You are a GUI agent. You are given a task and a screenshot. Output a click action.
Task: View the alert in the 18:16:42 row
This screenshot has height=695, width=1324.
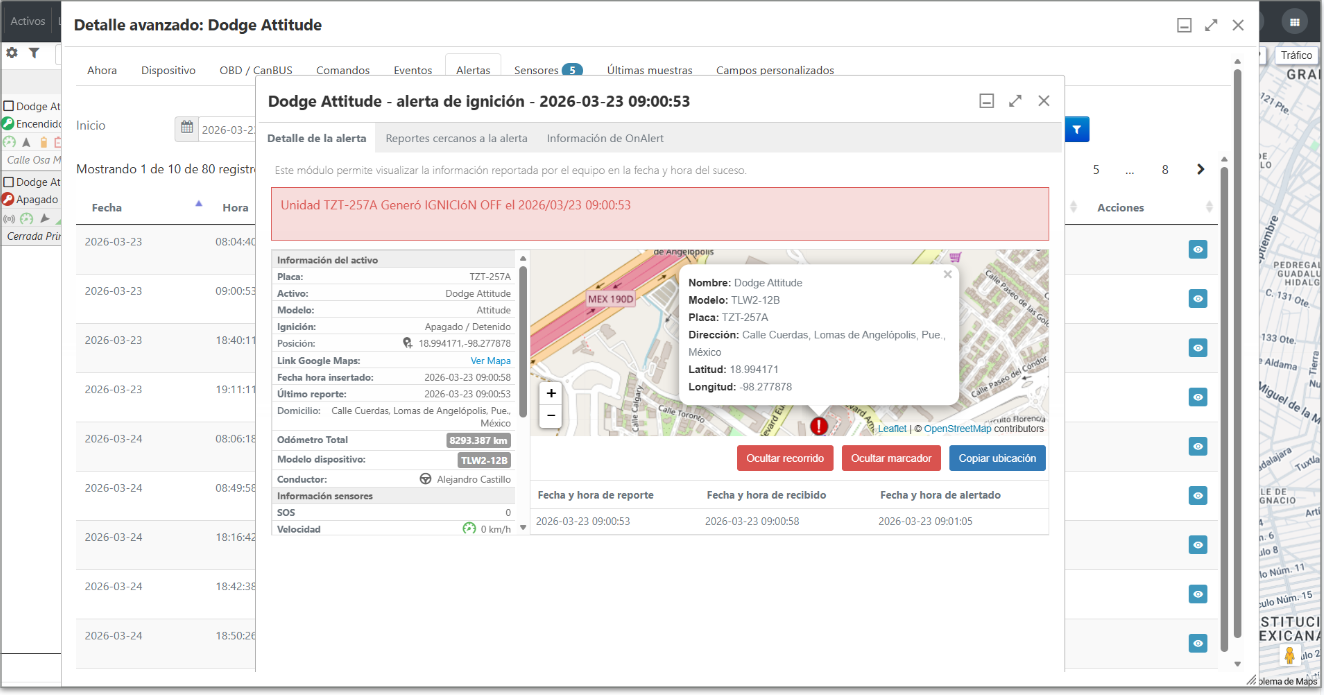[1198, 544]
